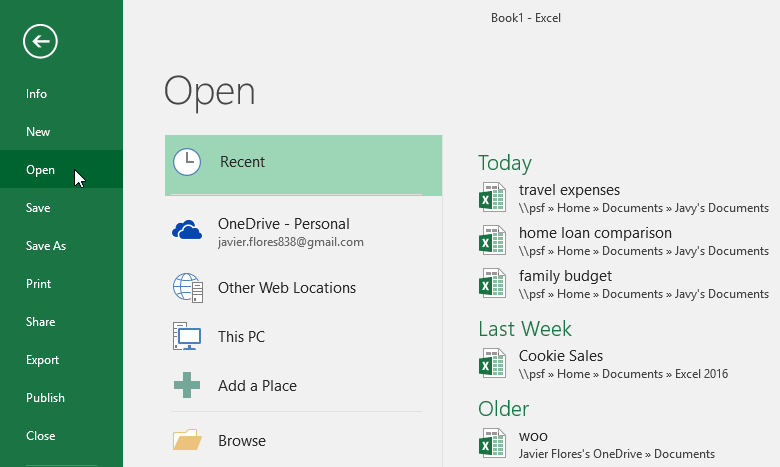Select the Recent clock icon

point(187,162)
